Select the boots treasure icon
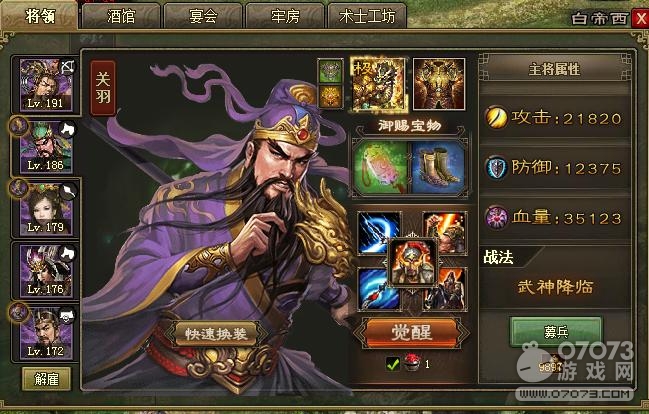 [x=438, y=167]
